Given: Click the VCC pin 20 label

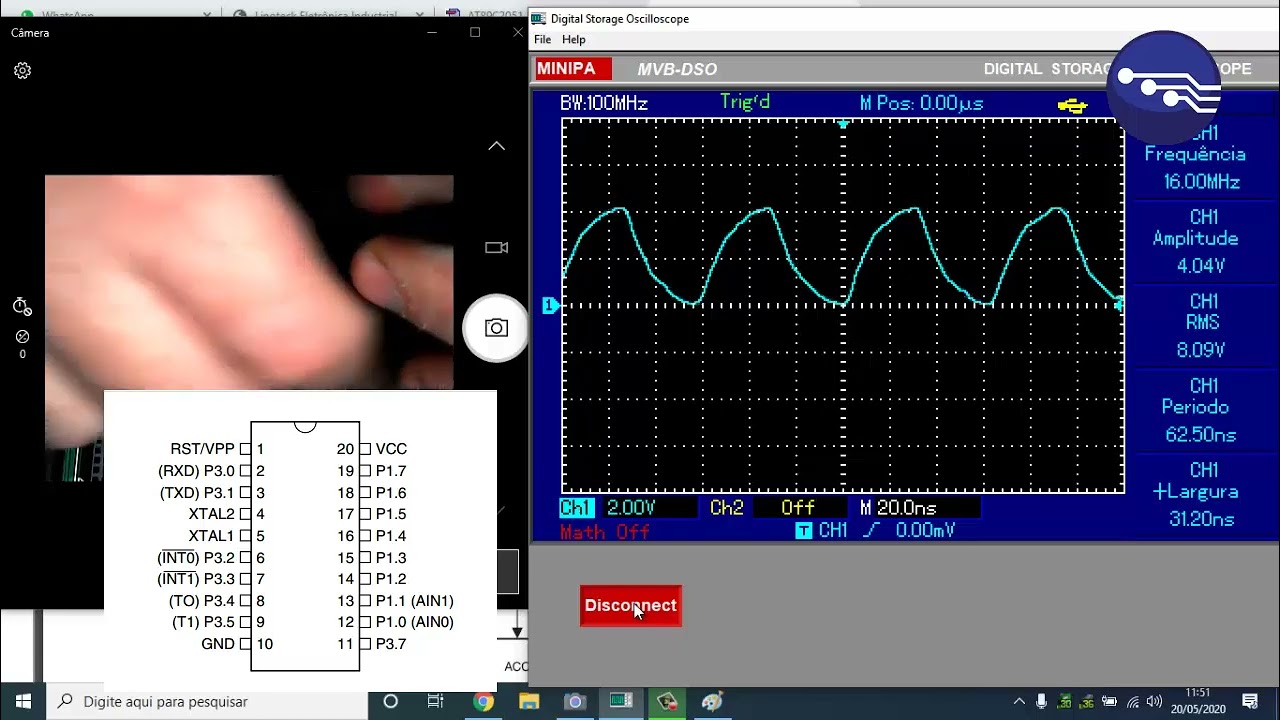Looking at the screenshot, I should pyautogui.click(x=391, y=449).
